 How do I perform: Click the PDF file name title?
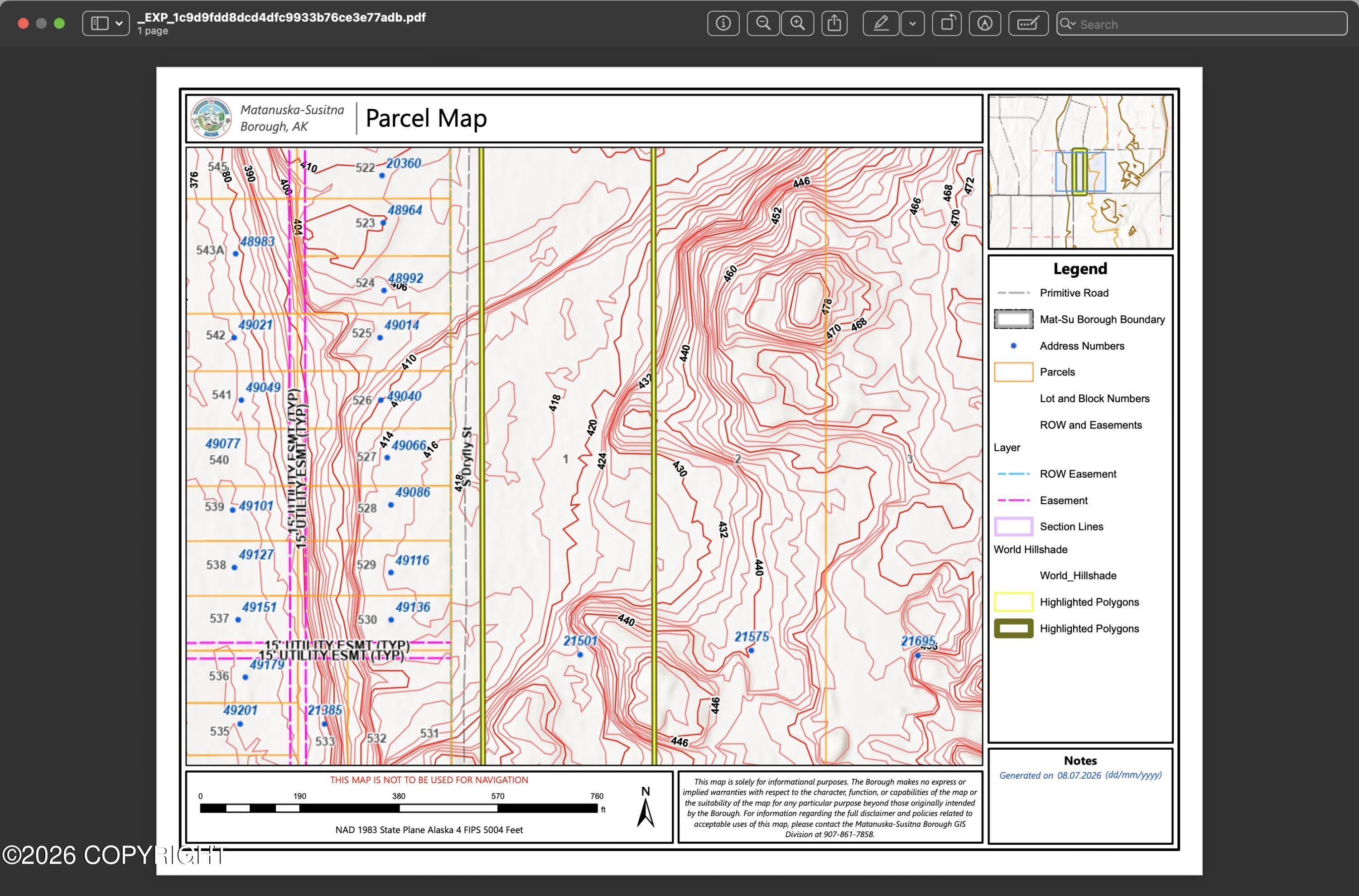(282, 17)
